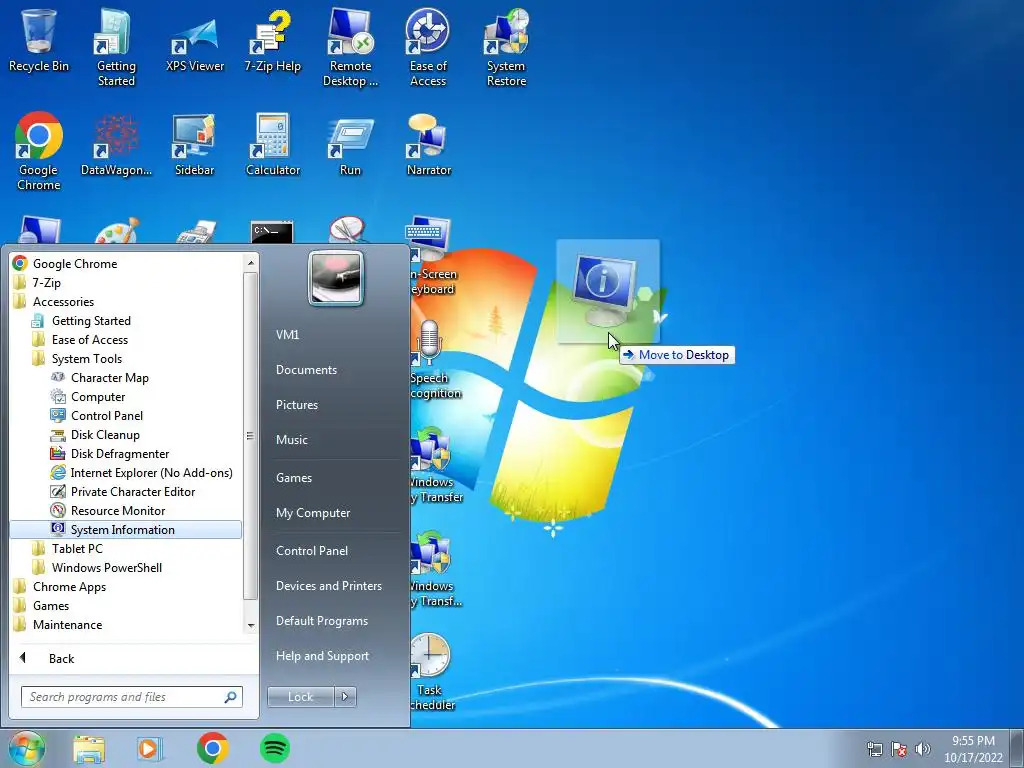Viewport: 1024px width, 768px height.
Task: Click the network tray icon
Action: click(x=874, y=749)
